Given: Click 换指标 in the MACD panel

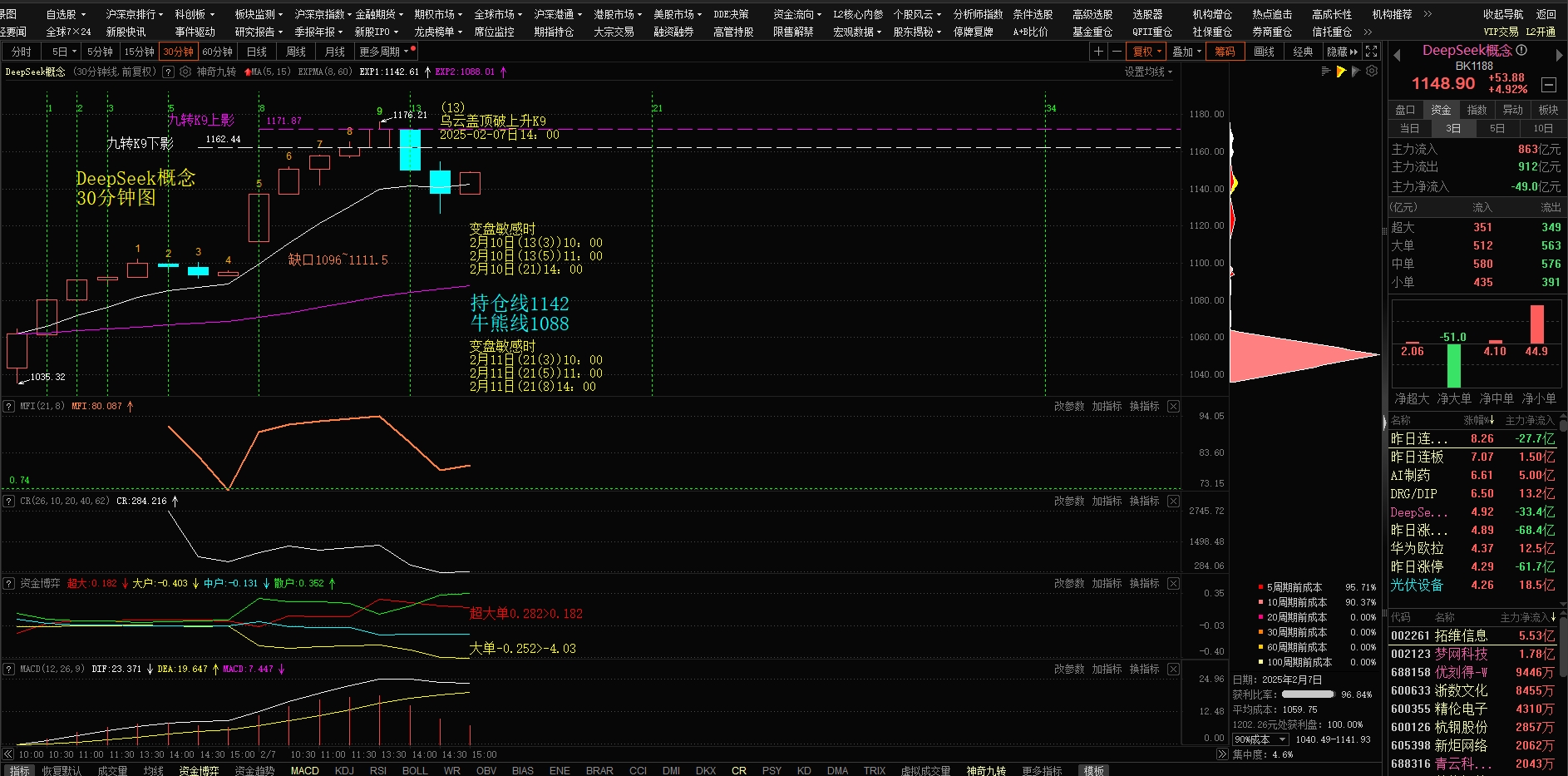Looking at the screenshot, I should pyautogui.click(x=1145, y=670).
